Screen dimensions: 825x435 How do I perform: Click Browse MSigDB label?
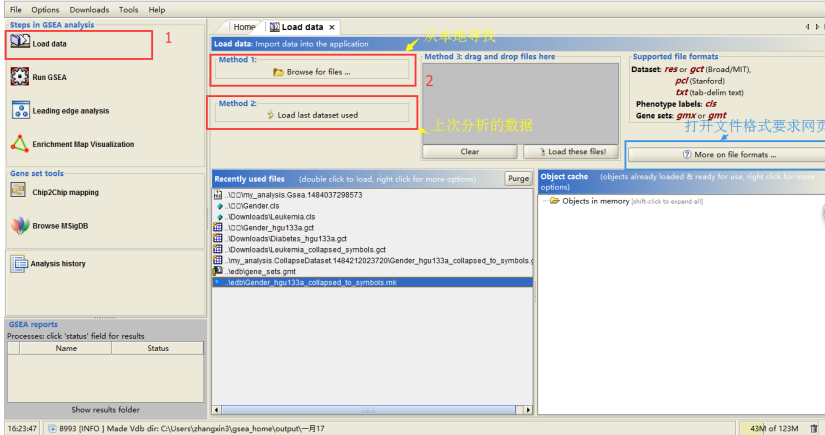60,226
